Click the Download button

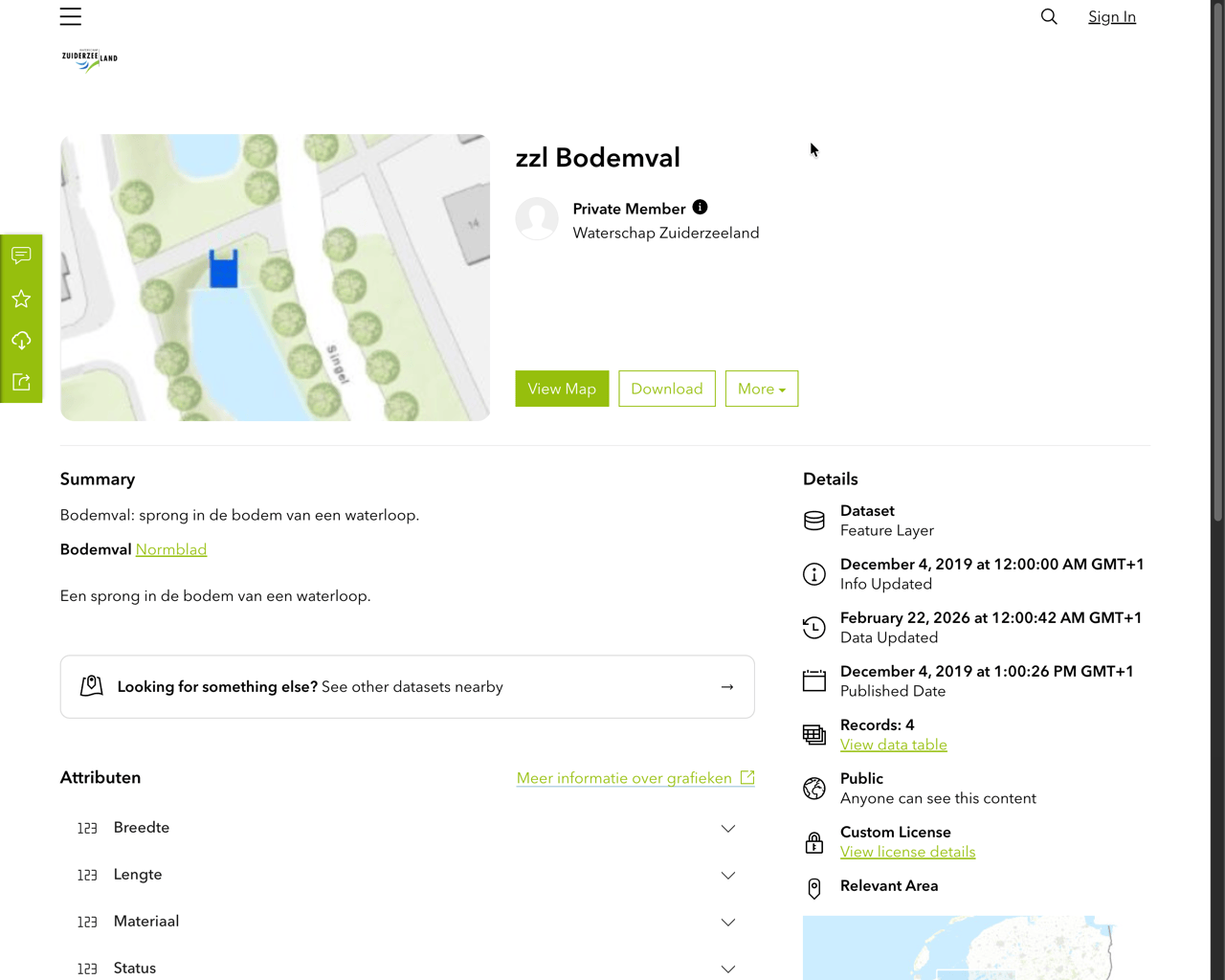pos(666,389)
